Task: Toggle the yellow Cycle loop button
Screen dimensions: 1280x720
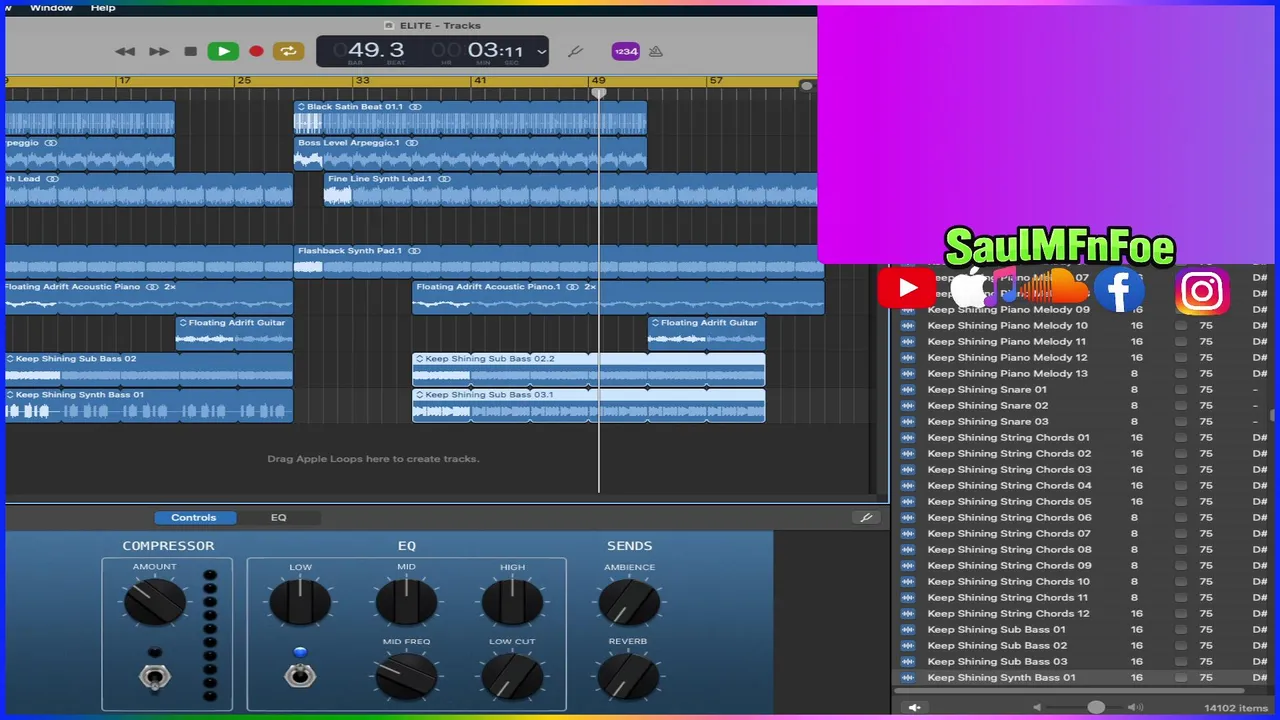Action: coord(288,52)
